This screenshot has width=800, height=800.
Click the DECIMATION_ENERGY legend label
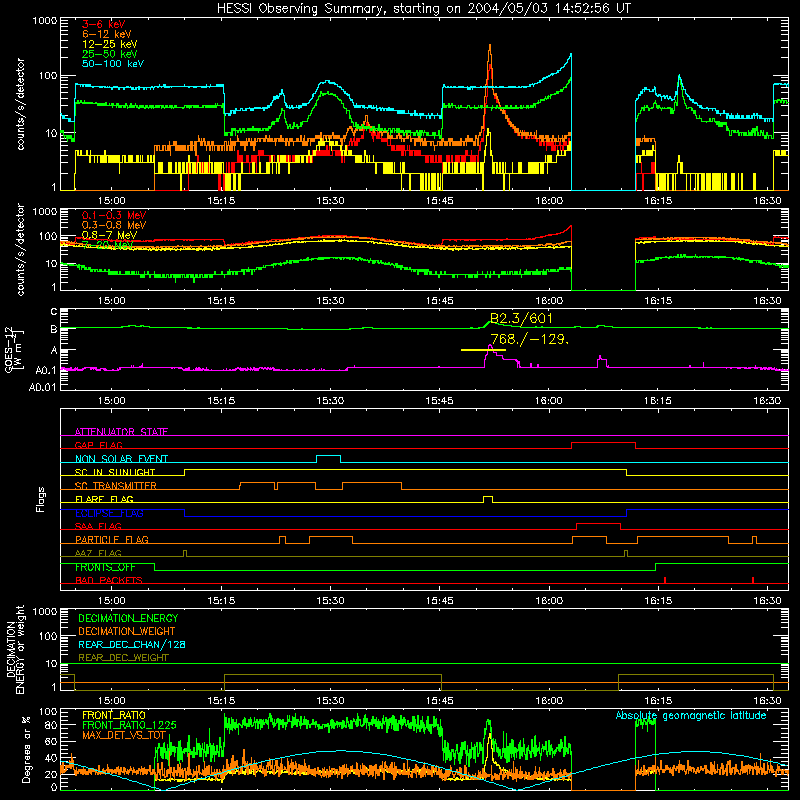[128, 618]
